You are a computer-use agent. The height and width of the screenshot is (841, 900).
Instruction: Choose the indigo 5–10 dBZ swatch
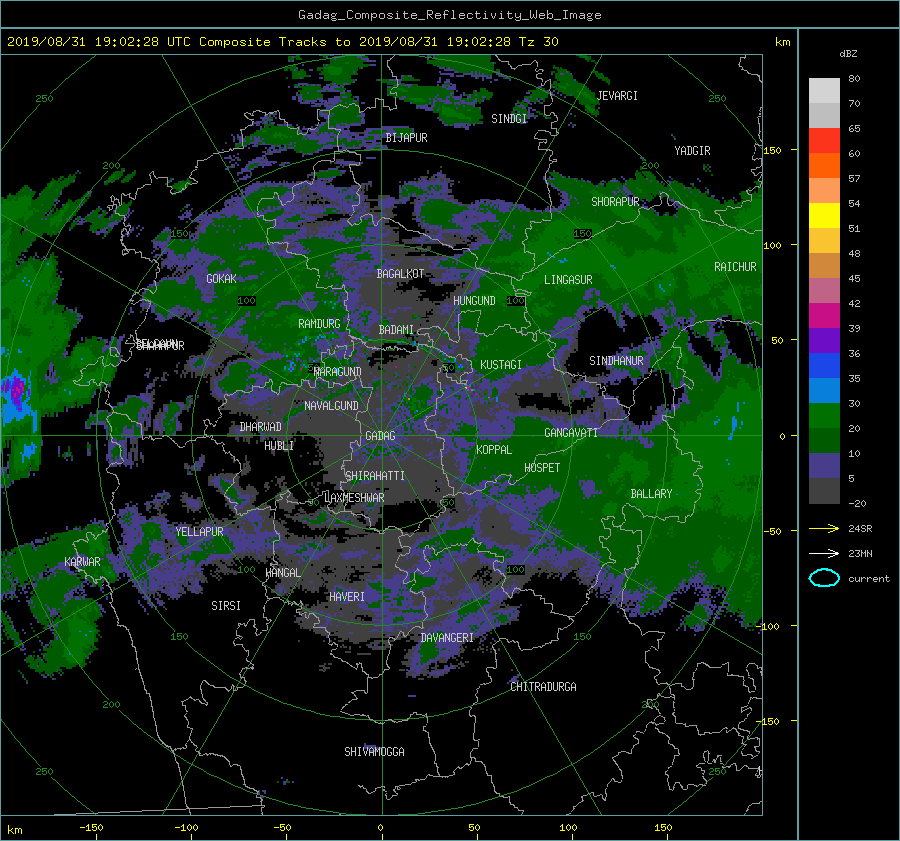[824, 466]
